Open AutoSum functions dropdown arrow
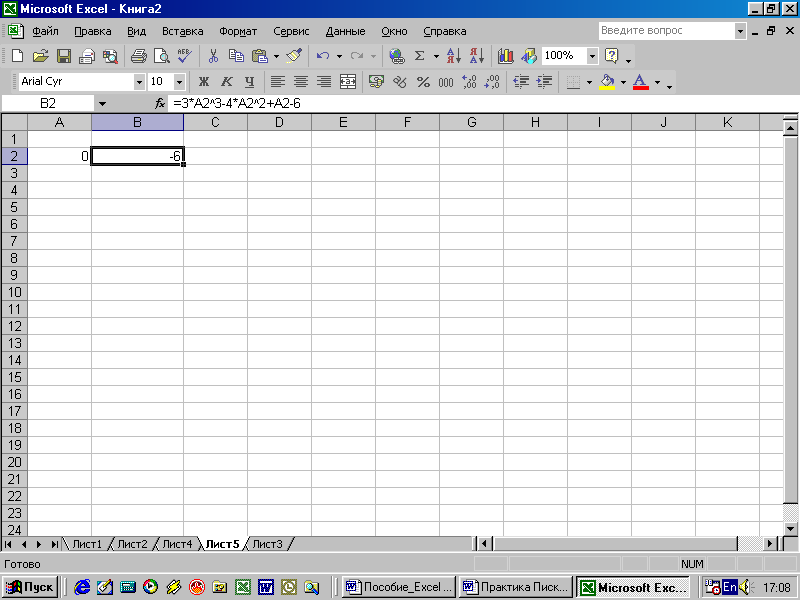The height and width of the screenshot is (600, 800). coord(436,56)
